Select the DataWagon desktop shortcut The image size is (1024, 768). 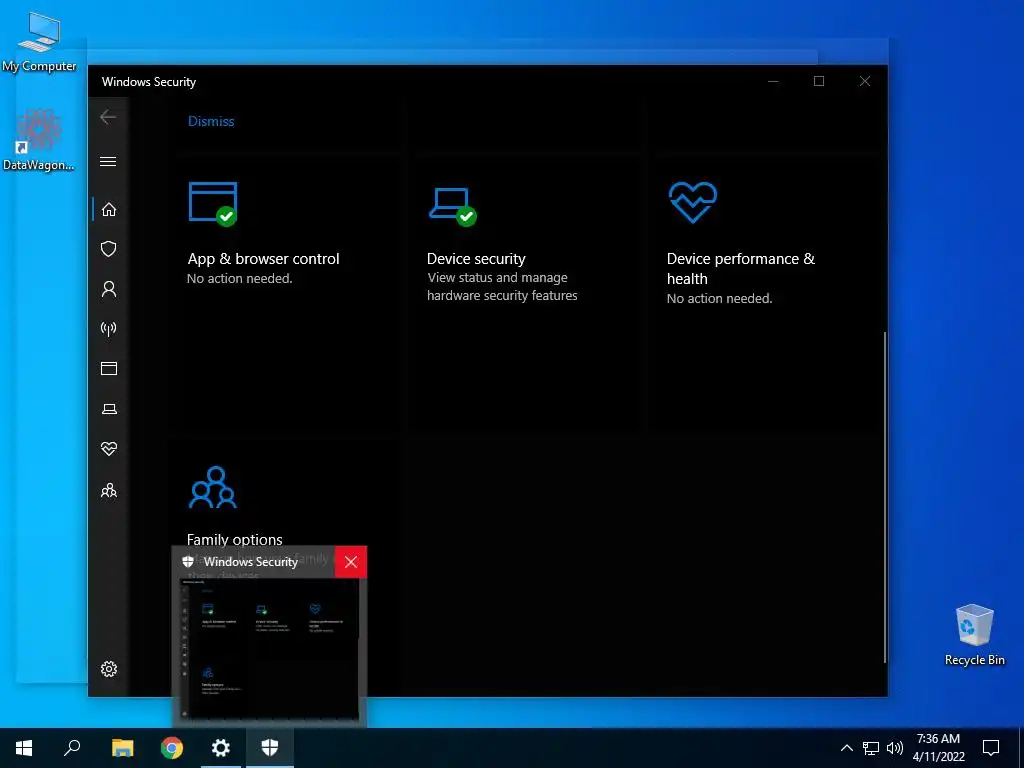(39, 139)
